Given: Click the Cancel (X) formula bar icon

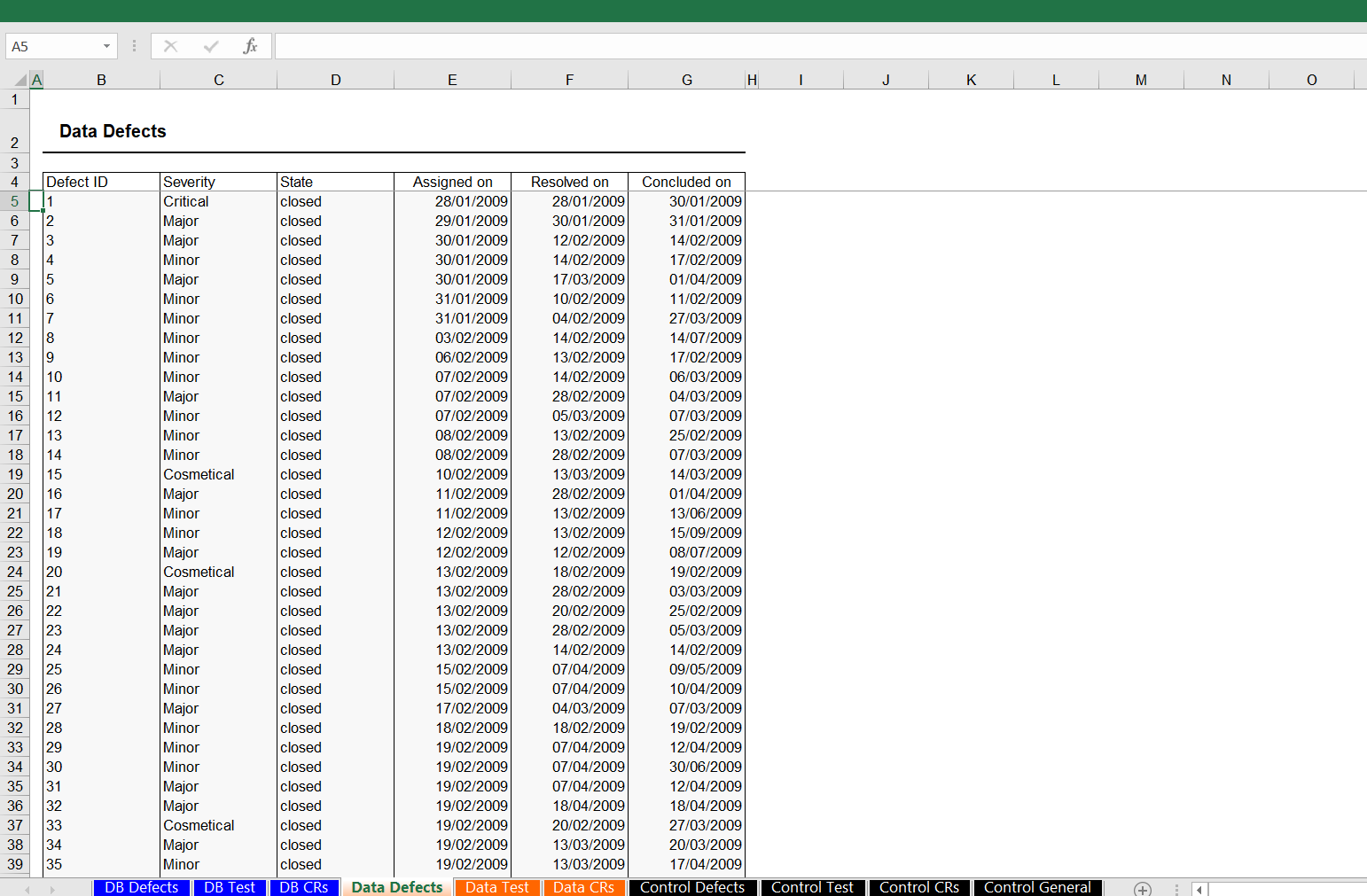Looking at the screenshot, I should [170, 46].
